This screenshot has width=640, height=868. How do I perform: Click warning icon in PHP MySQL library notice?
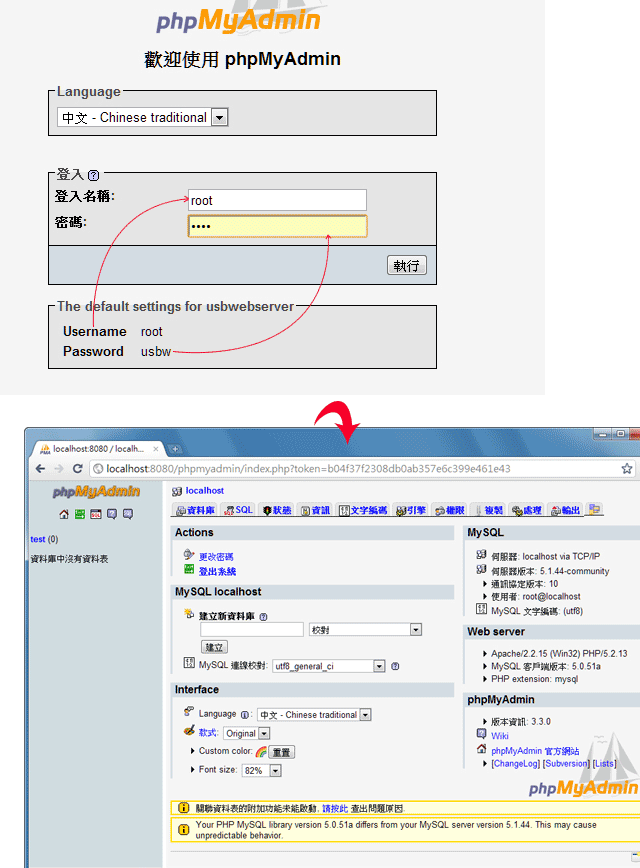coord(183,829)
